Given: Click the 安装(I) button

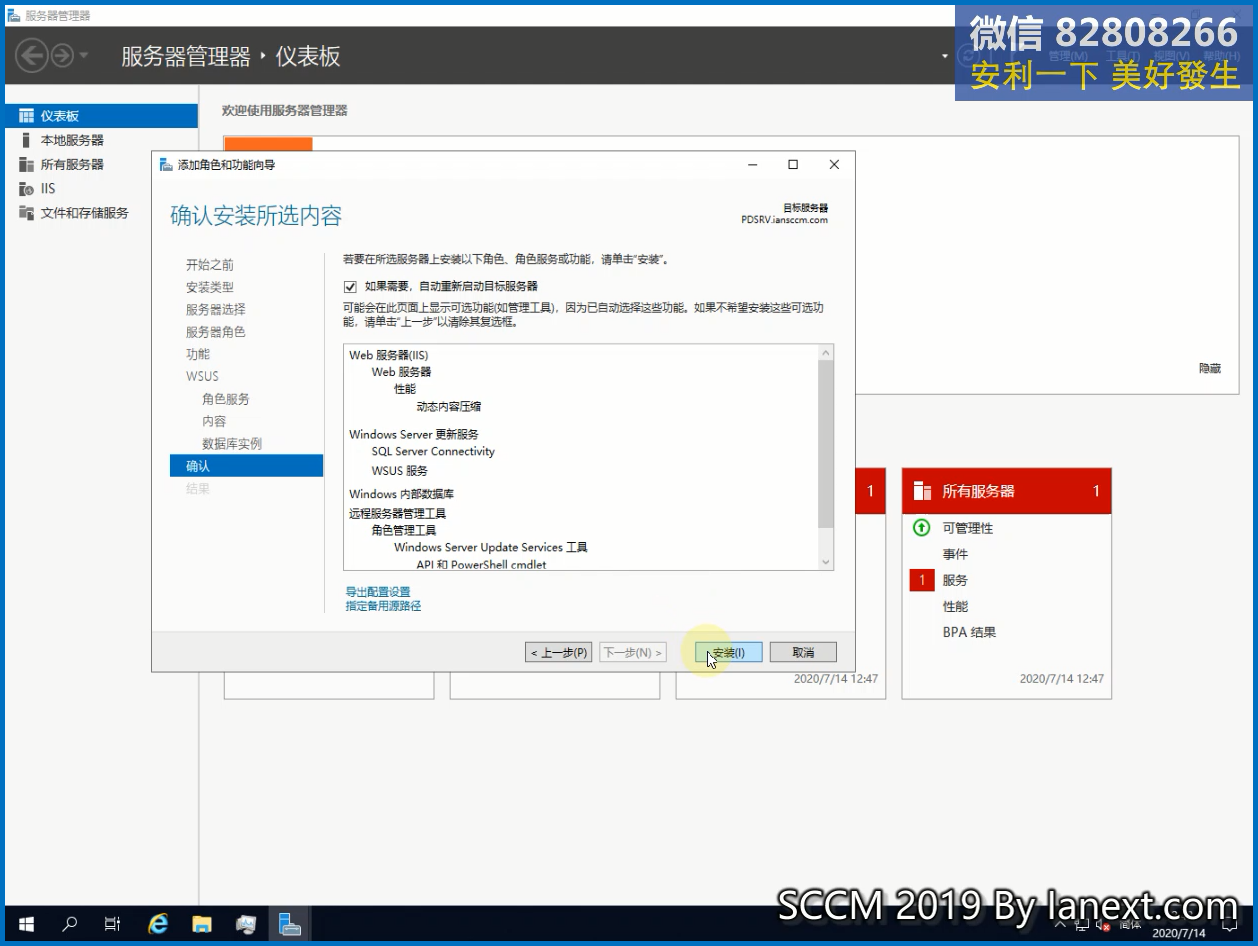Looking at the screenshot, I should [728, 652].
